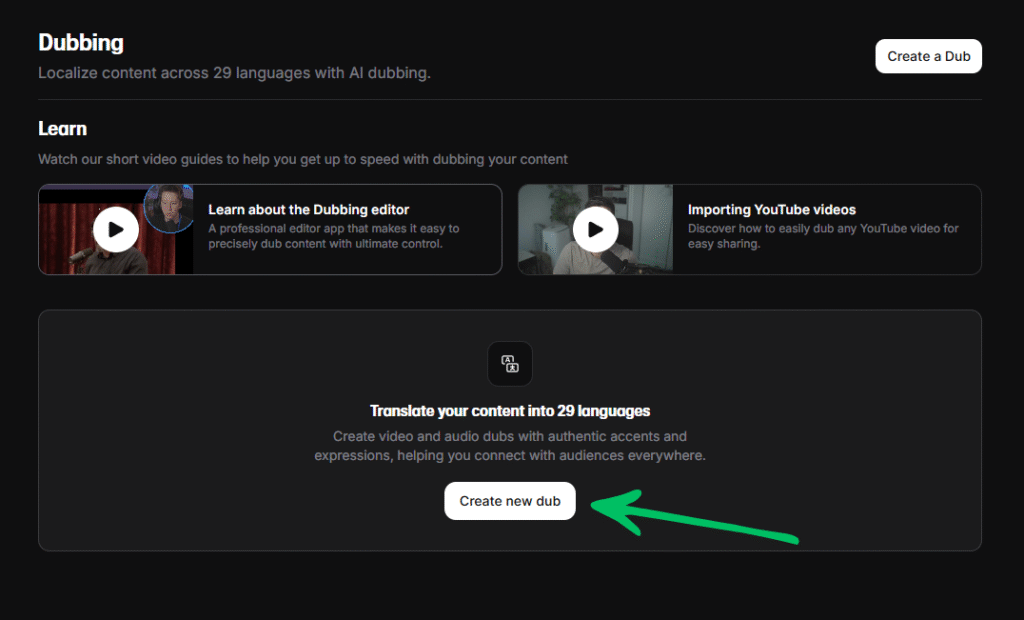Click the Discover how to easily dub description

[822, 236]
